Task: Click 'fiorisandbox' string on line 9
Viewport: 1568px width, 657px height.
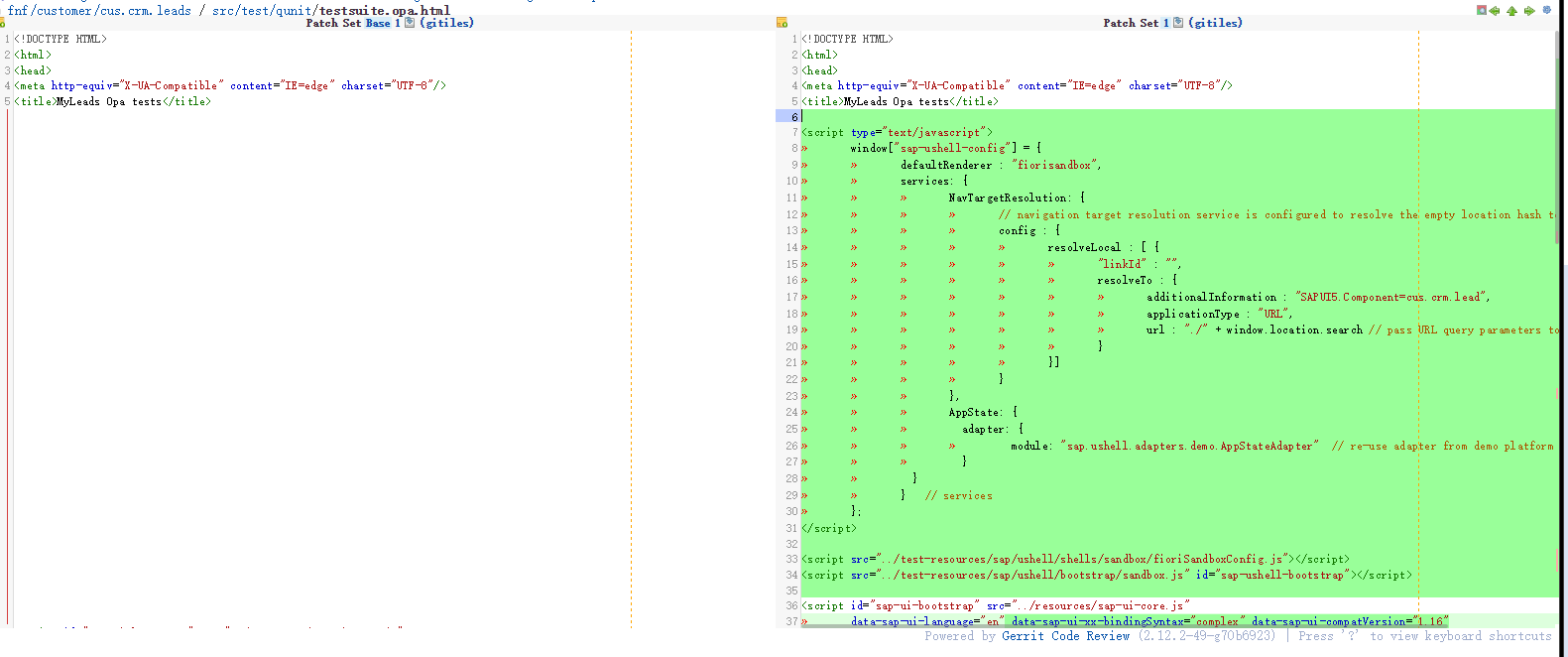Action: (1054, 165)
